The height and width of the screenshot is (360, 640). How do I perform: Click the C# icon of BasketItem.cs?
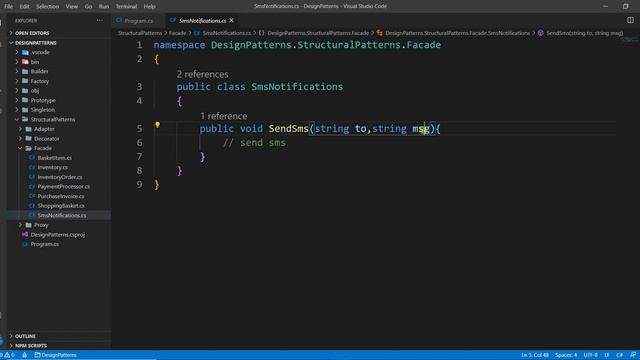(x=32, y=158)
